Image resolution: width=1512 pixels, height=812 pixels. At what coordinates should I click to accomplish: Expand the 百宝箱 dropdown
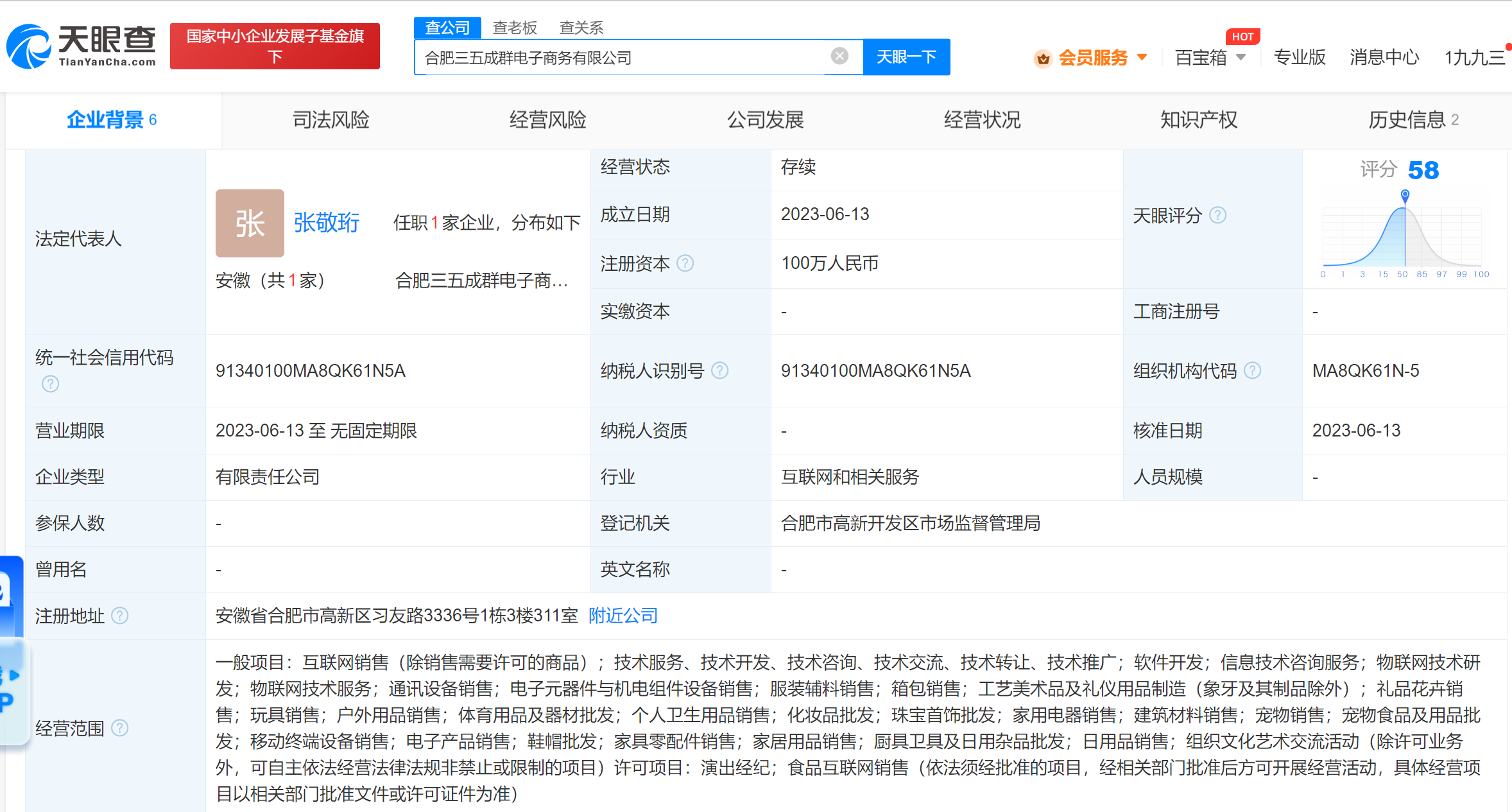(x=1241, y=57)
